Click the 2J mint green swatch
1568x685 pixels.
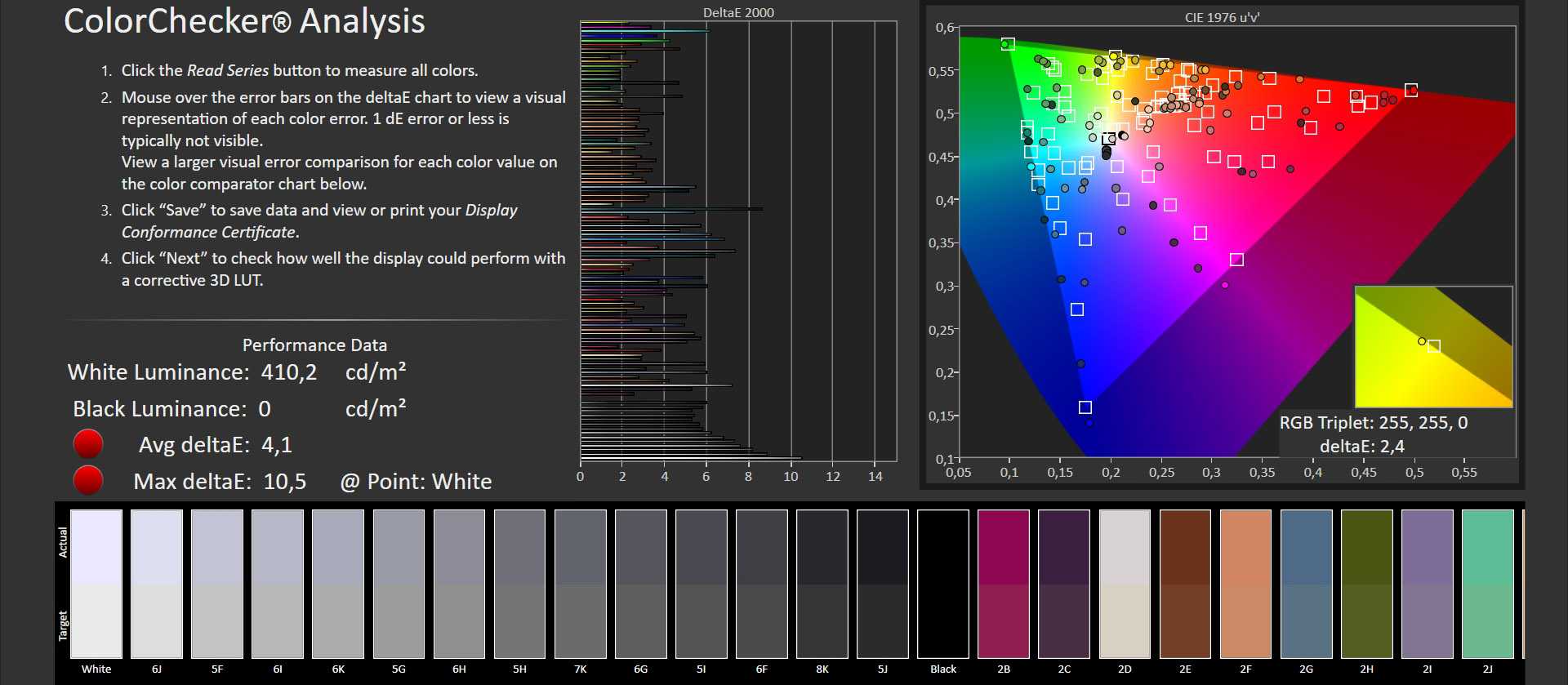1488,584
